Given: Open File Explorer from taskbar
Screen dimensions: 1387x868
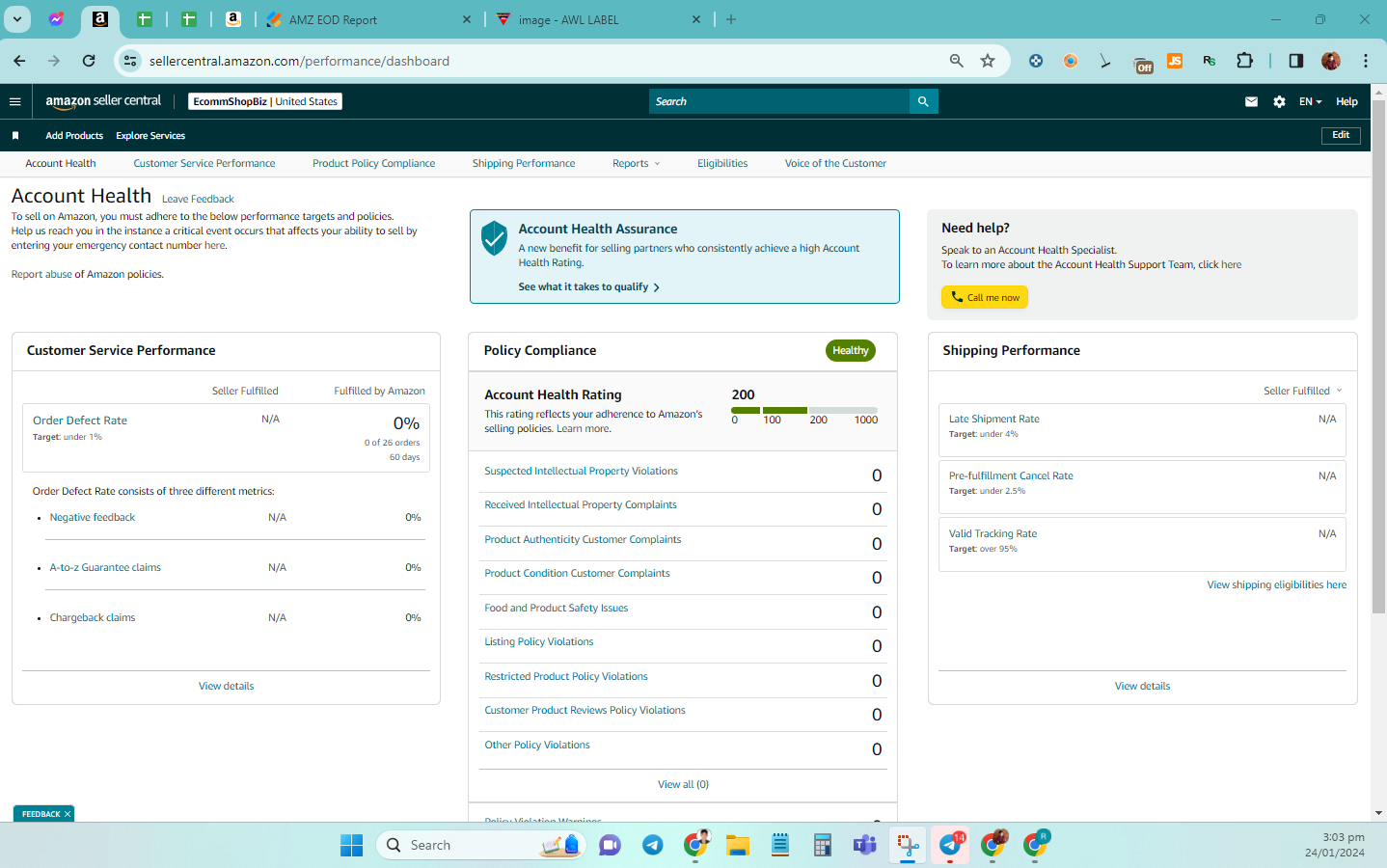Looking at the screenshot, I should click(x=738, y=845).
